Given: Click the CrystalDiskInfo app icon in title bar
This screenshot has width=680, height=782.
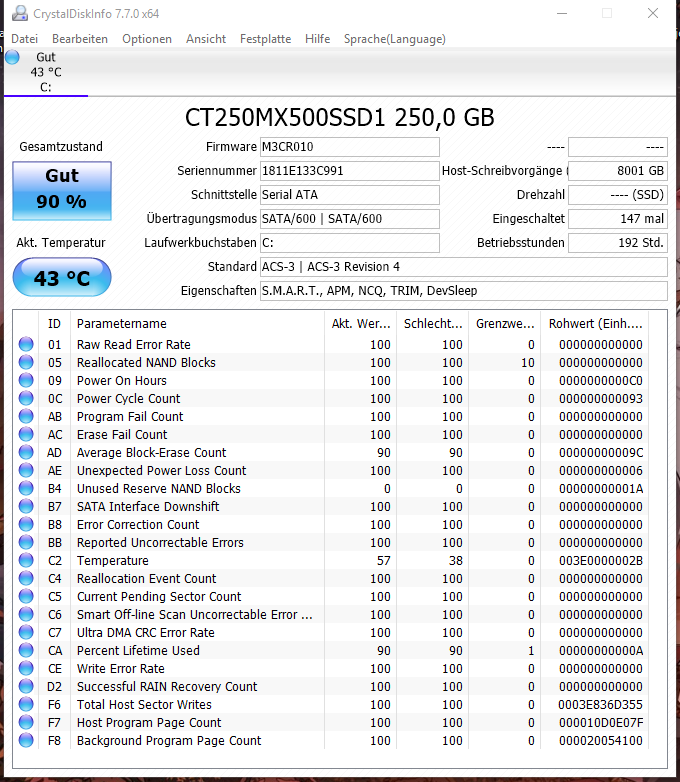Looking at the screenshot, I should [20, 13].
